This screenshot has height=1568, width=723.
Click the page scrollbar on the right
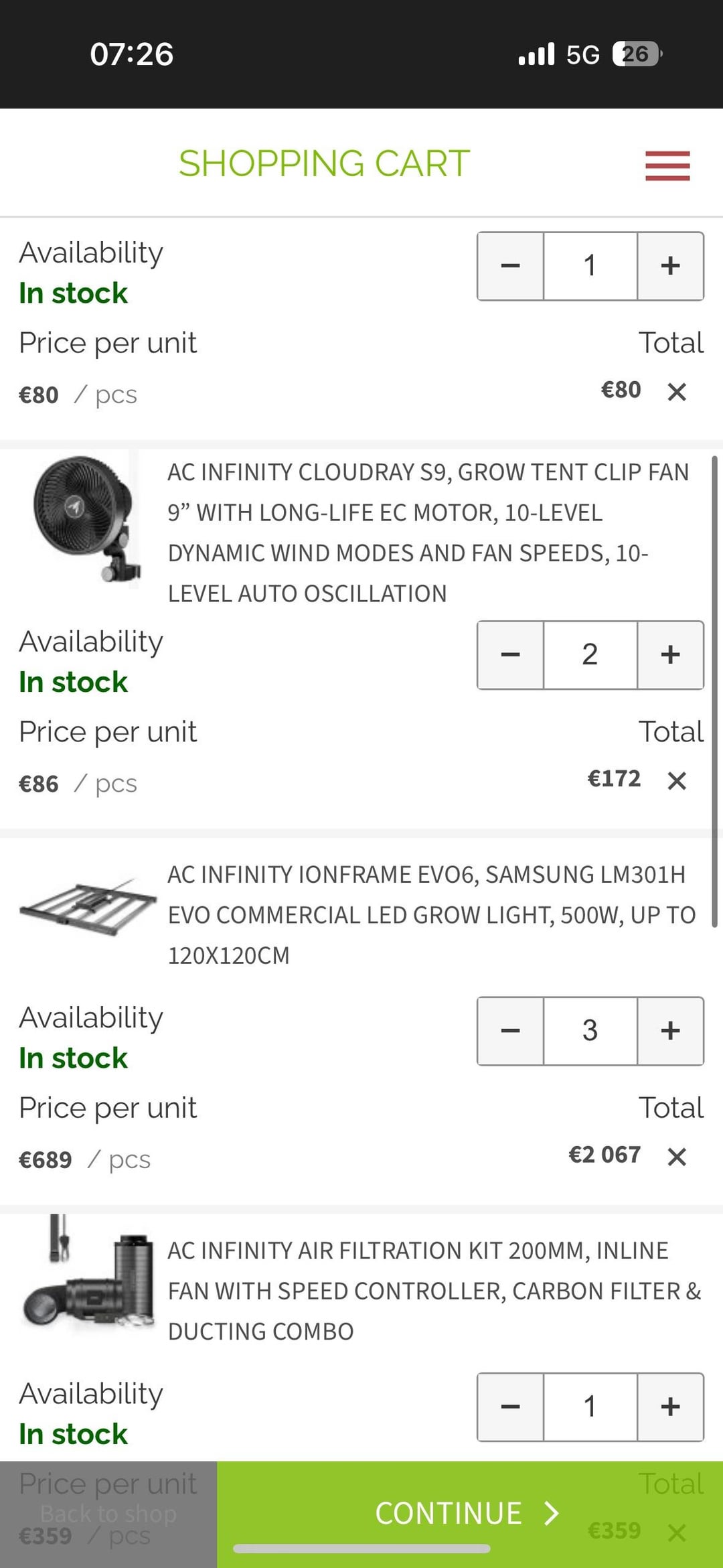click(714, 690)
